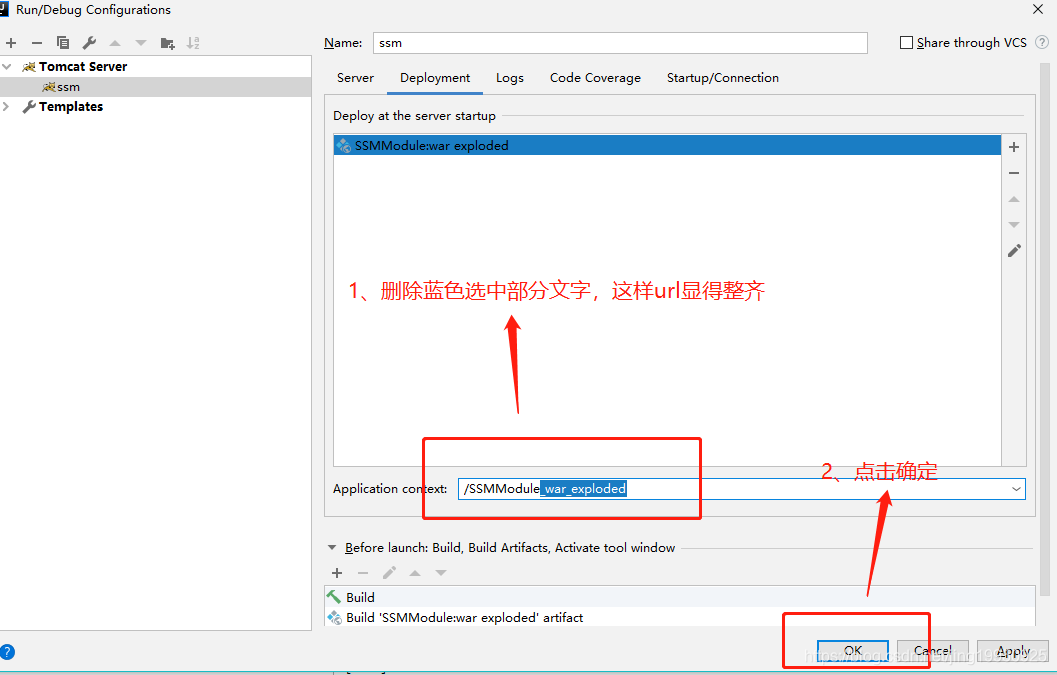Screen dimensions: 1057x675
Task: Click the Apply button
Action: click(x=1013, y=651)
